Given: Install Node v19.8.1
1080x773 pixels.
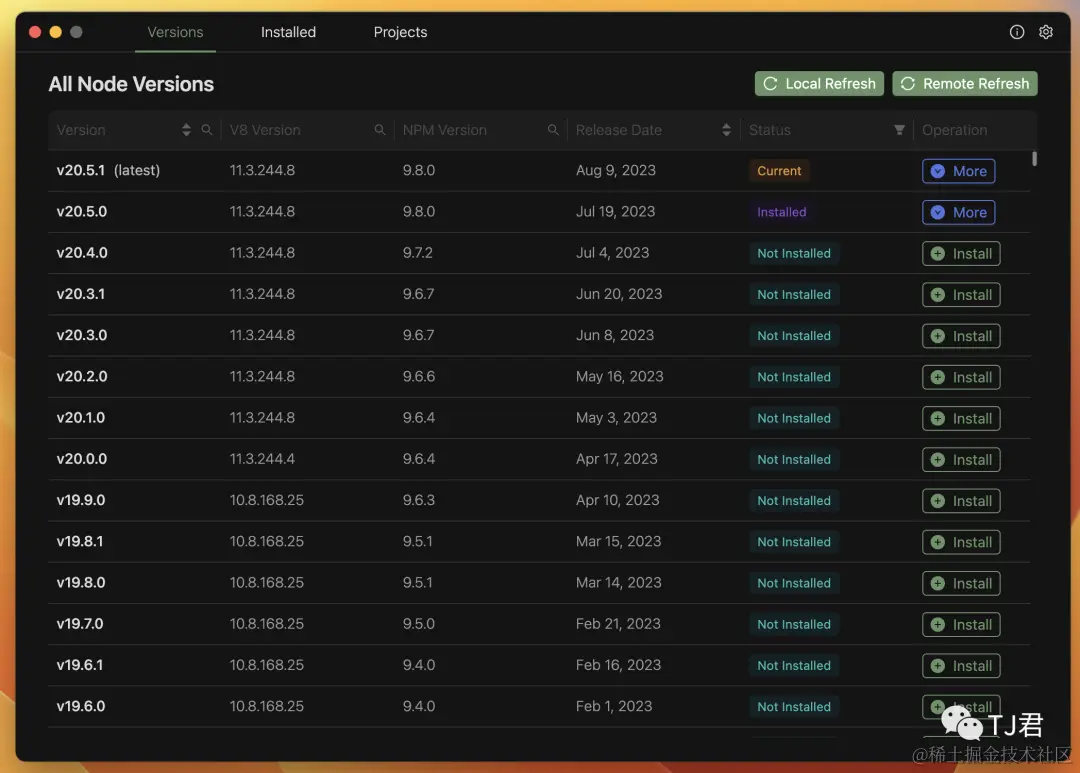Looking at the screenshot, I should click(961, 542).
